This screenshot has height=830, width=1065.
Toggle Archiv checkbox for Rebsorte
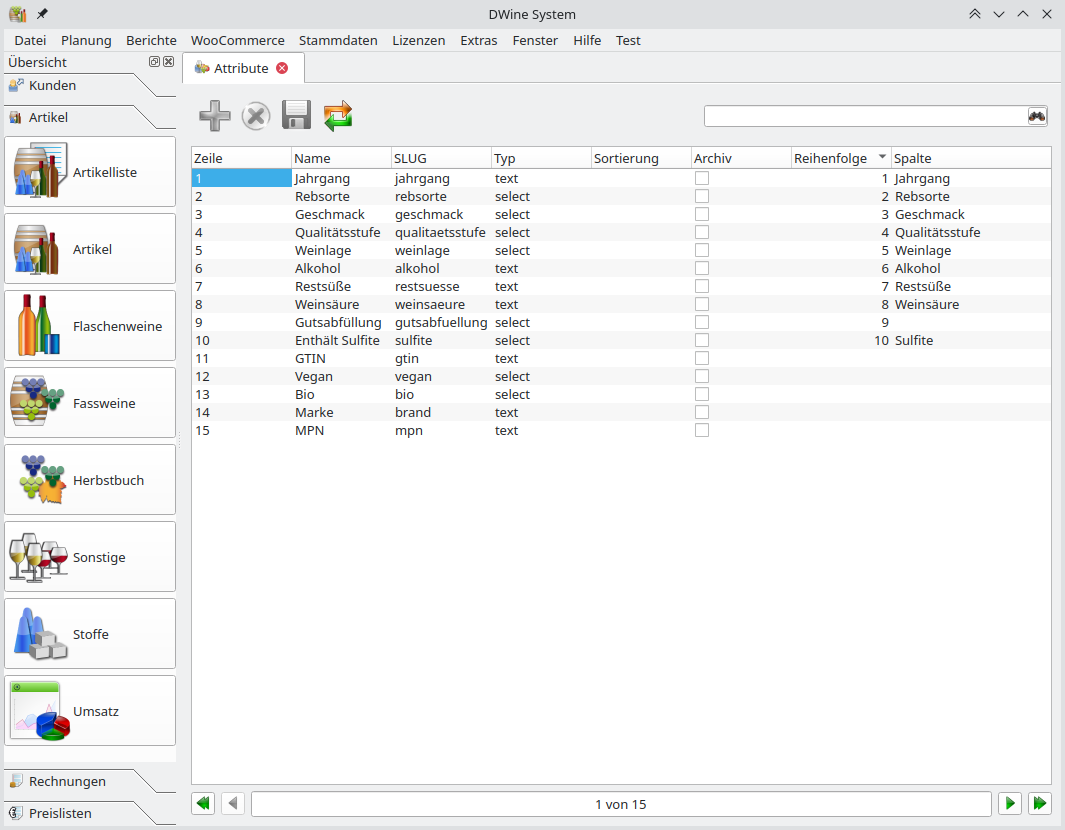(702, 196)
